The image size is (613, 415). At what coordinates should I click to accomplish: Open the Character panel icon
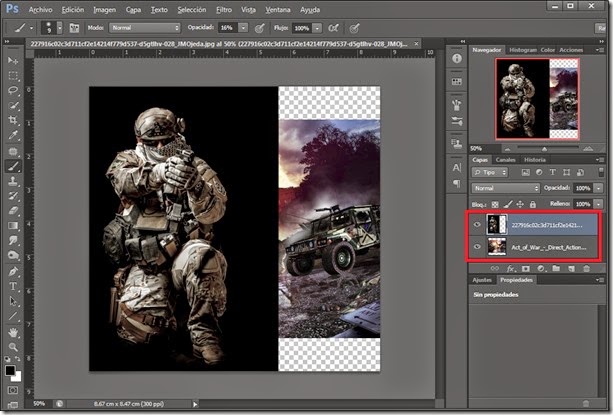tap(457, 168)
